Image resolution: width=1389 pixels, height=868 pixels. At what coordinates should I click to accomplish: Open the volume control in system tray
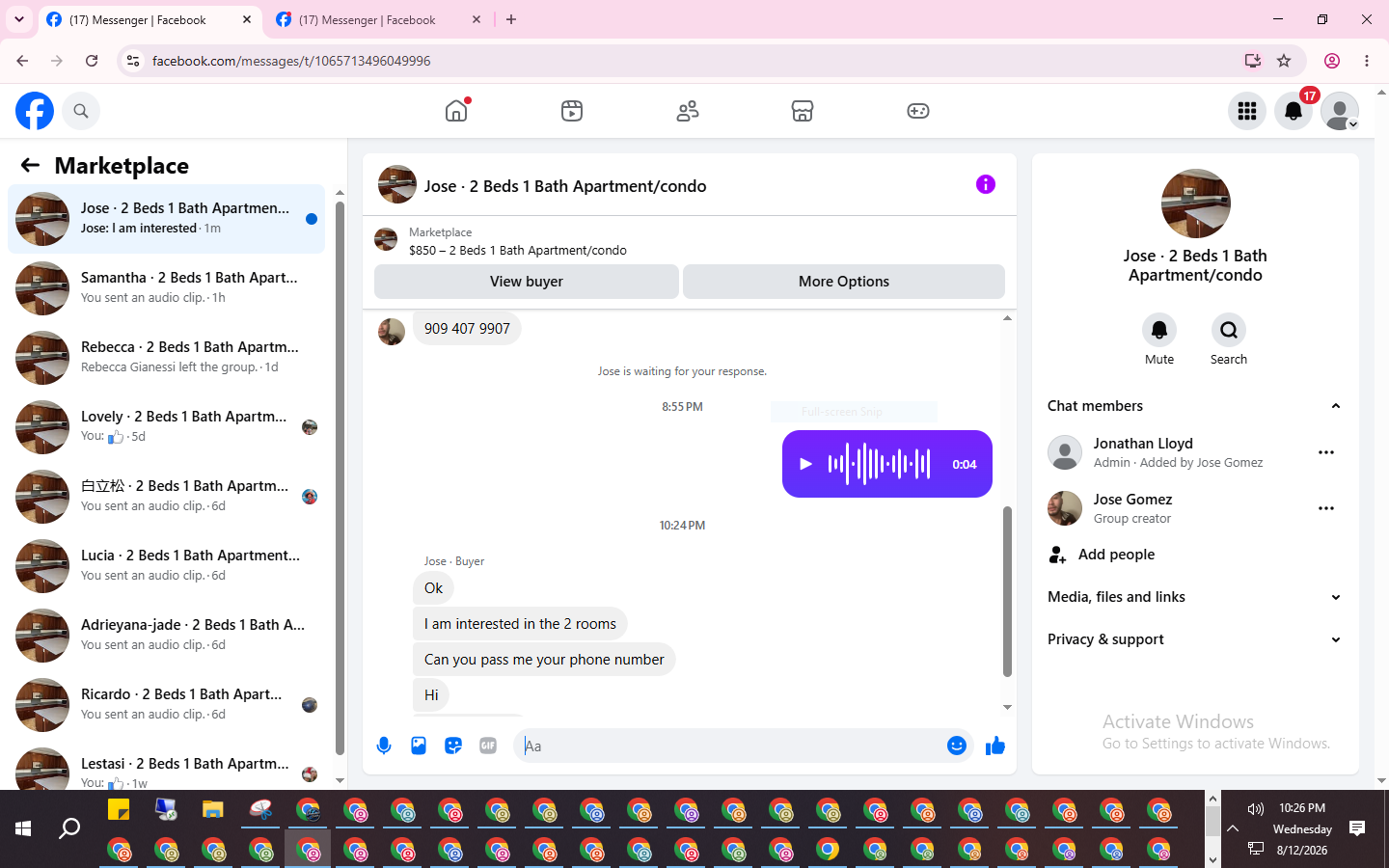click(x=1255, y=809)
